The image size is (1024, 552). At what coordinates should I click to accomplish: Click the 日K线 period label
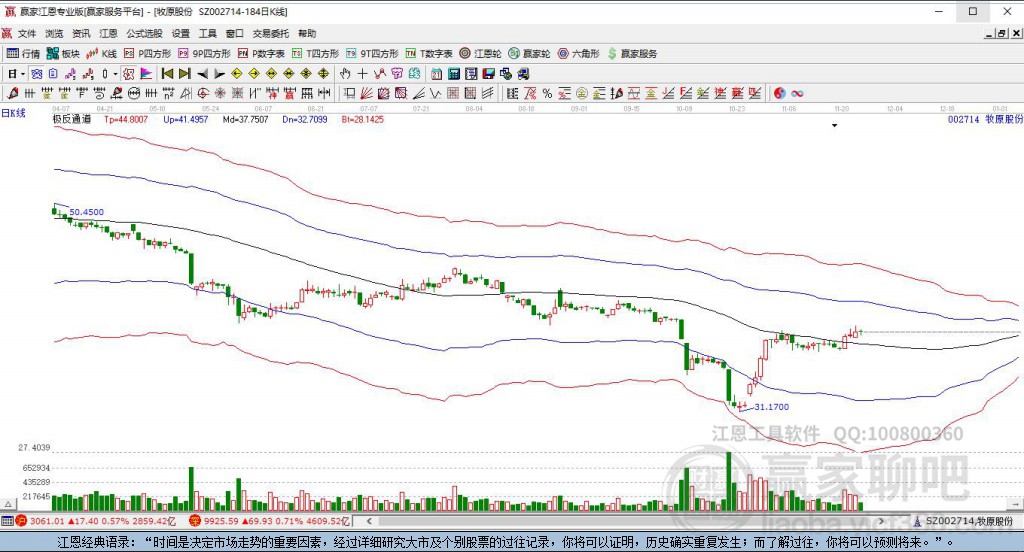coord(13,113)
